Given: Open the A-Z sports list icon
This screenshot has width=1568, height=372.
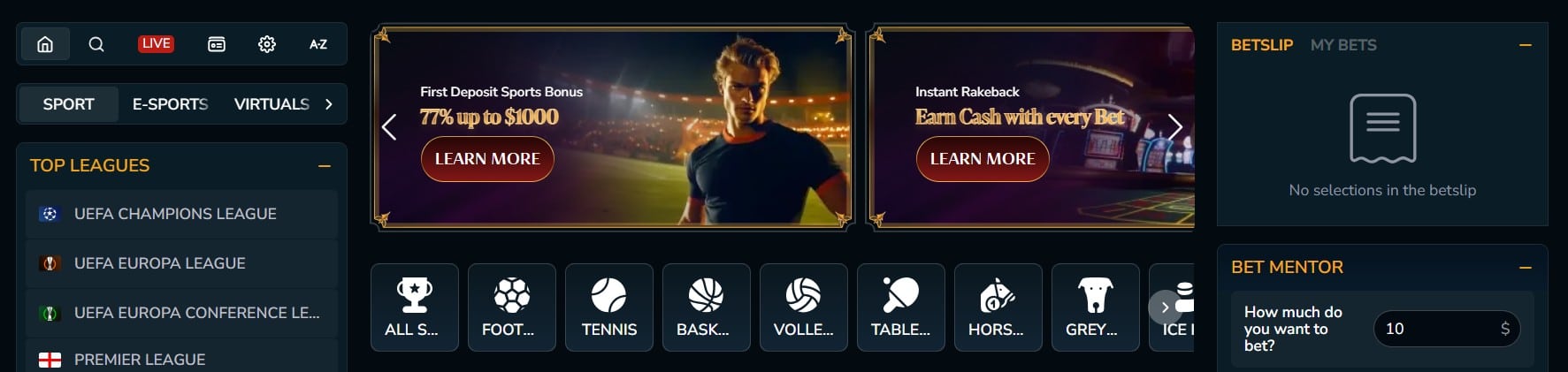Looking at the screenshot, I should tap(318, 44).
